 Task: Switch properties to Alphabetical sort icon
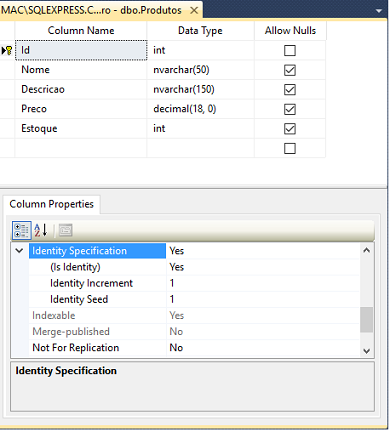click(x=41, y=230)
